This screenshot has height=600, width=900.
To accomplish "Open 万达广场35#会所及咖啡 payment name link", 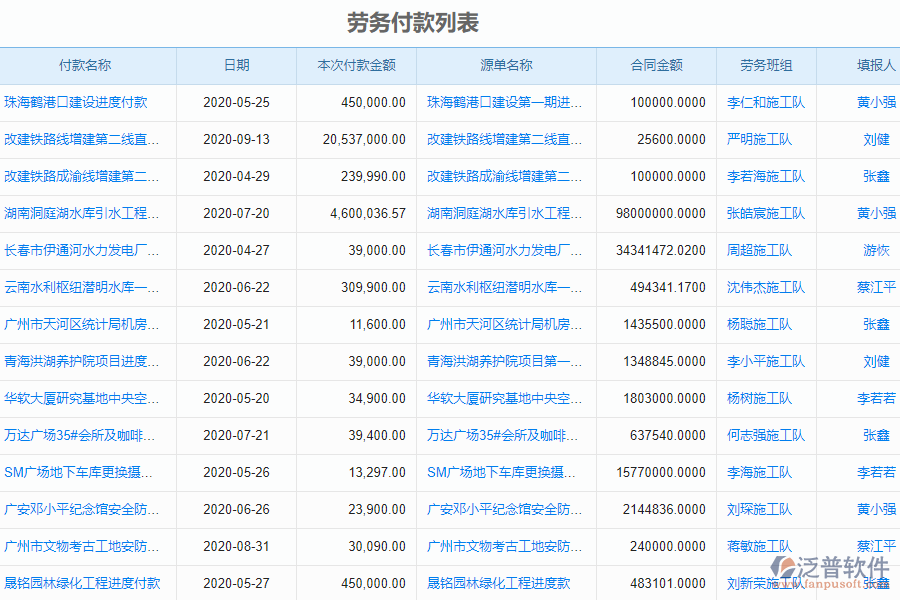I will click(79, 435).
